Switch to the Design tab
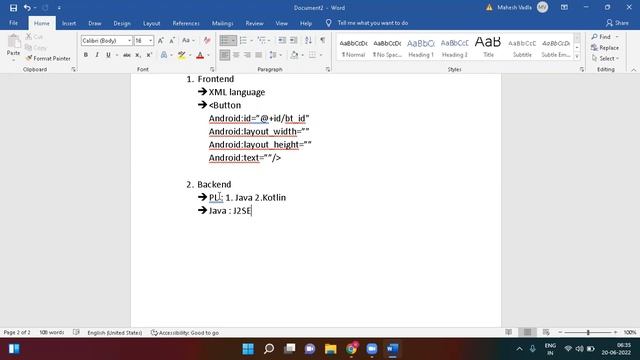The width and height of the screenshot is (640, 360). [x=122, y=23]
